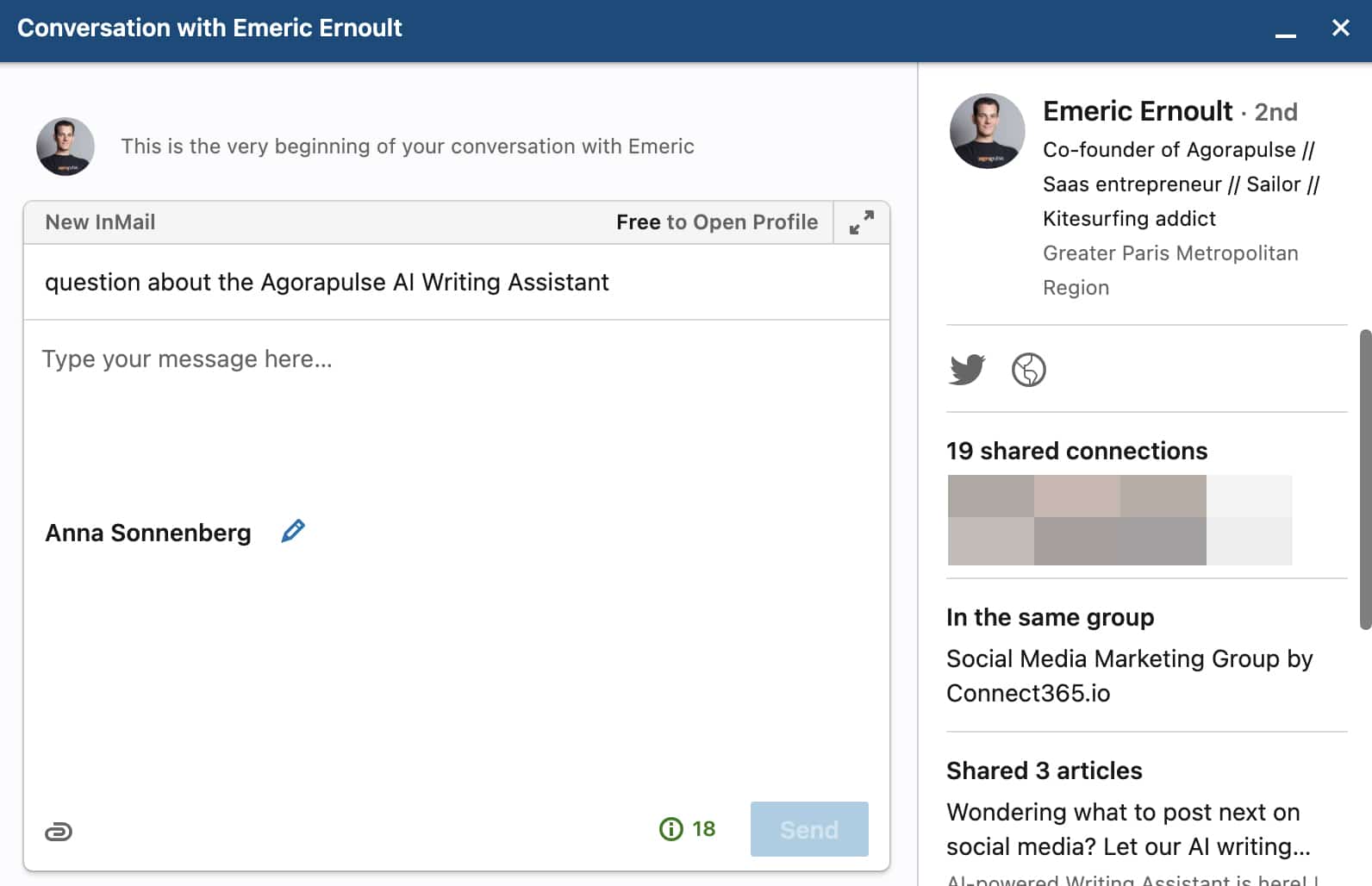
Task: Open the shared article about AI writing
Action: (1128, 829)
